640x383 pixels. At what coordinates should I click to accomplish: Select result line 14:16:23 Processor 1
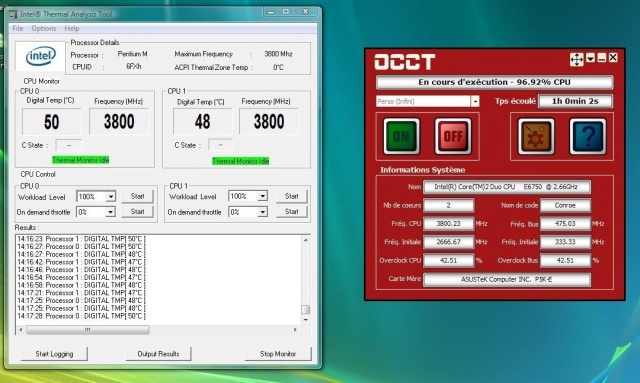[x=81, y=239]
